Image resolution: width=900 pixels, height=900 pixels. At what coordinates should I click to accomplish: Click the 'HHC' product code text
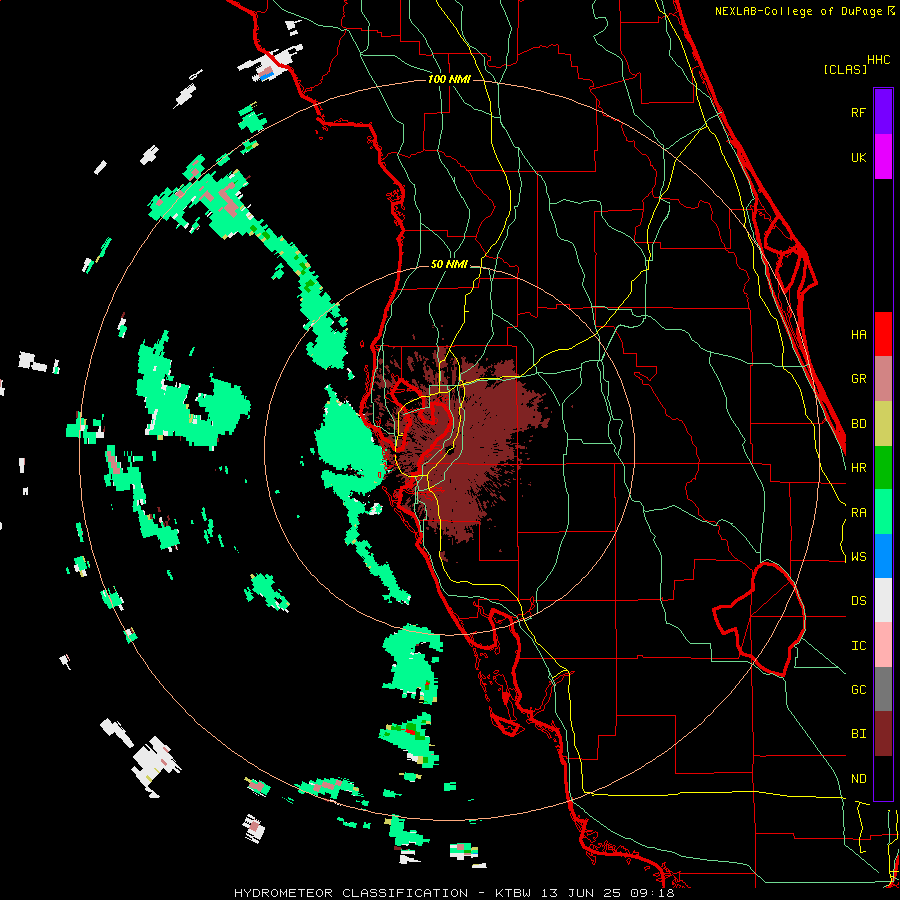coord(879,60)
